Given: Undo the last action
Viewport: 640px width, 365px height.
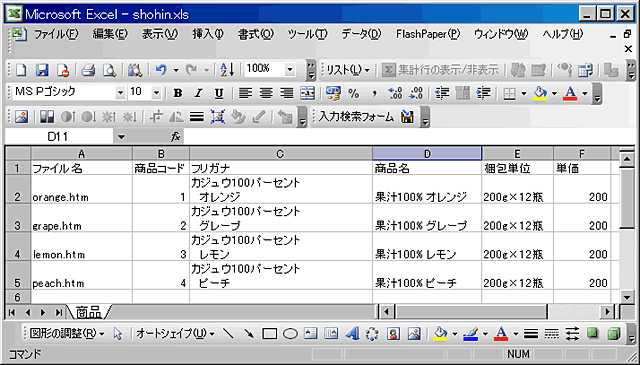Looking at the screenshot, I should pos(161,70).
